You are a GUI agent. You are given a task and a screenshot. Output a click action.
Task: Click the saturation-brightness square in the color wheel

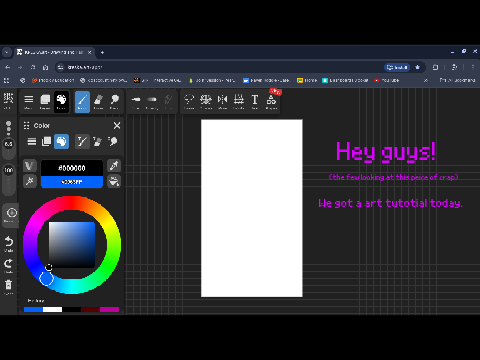pos(72,245)
